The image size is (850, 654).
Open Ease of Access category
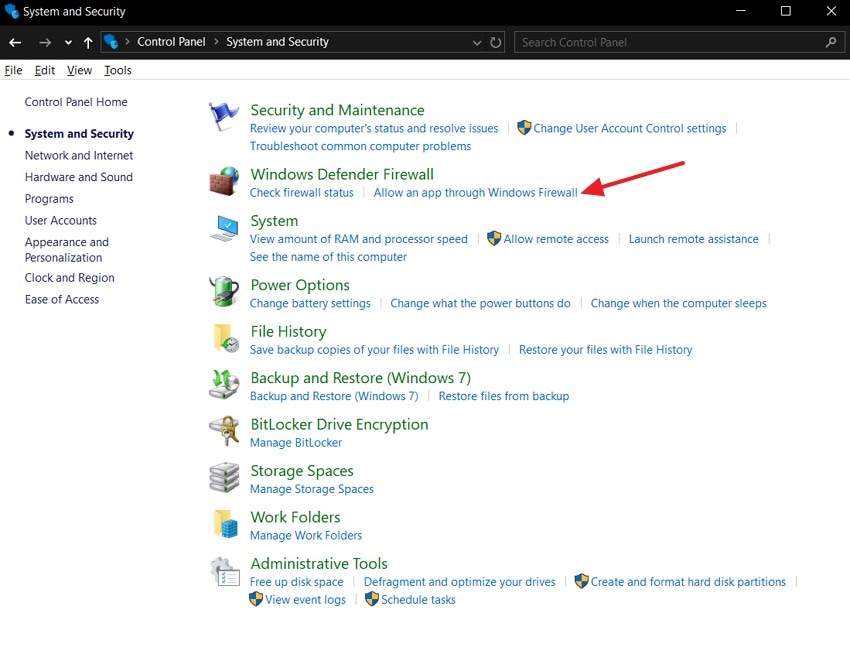62,299
